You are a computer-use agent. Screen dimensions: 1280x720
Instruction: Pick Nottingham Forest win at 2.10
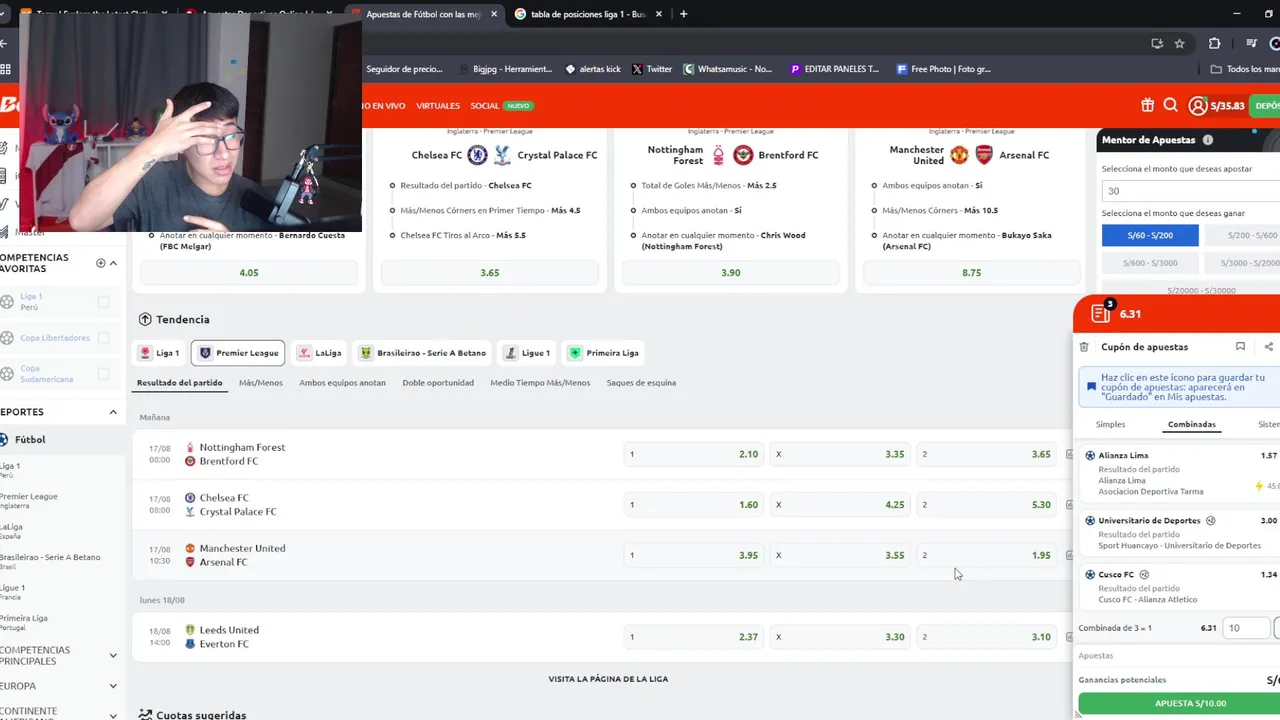click(x=694, y=454)
